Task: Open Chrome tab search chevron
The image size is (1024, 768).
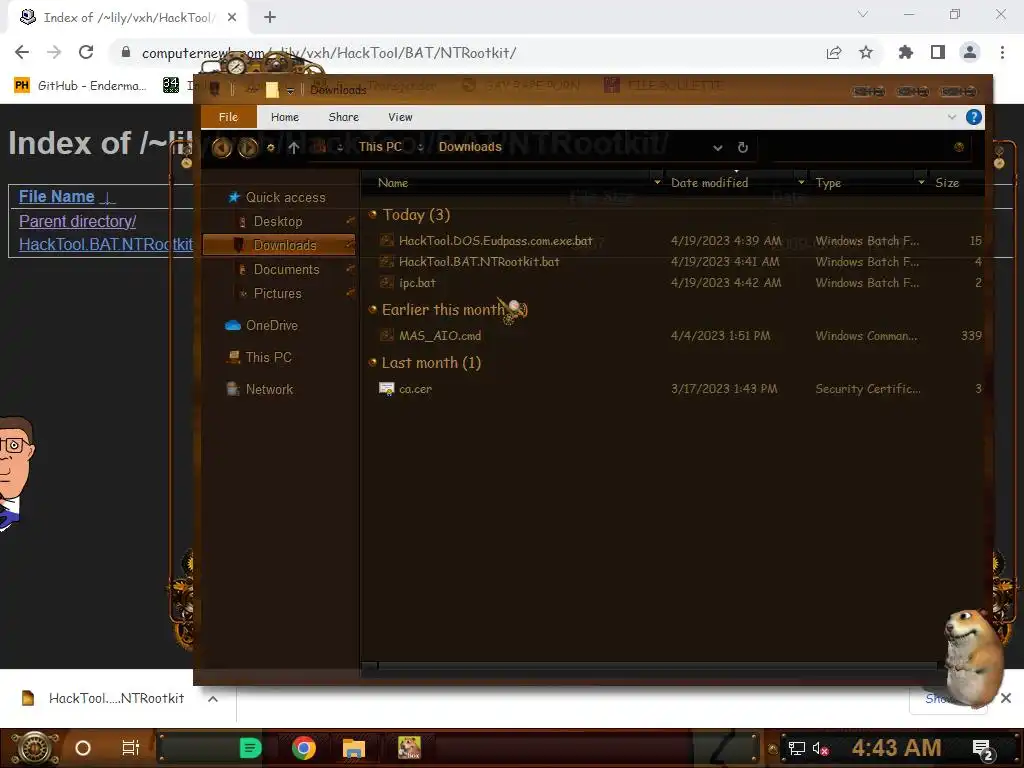Action: [863, 14]
